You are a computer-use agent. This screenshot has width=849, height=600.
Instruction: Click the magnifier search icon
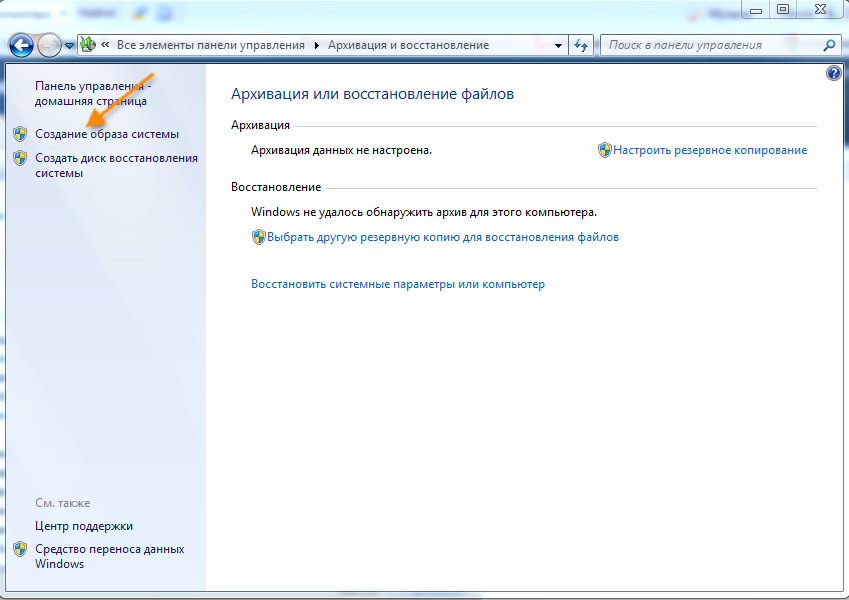829,45
